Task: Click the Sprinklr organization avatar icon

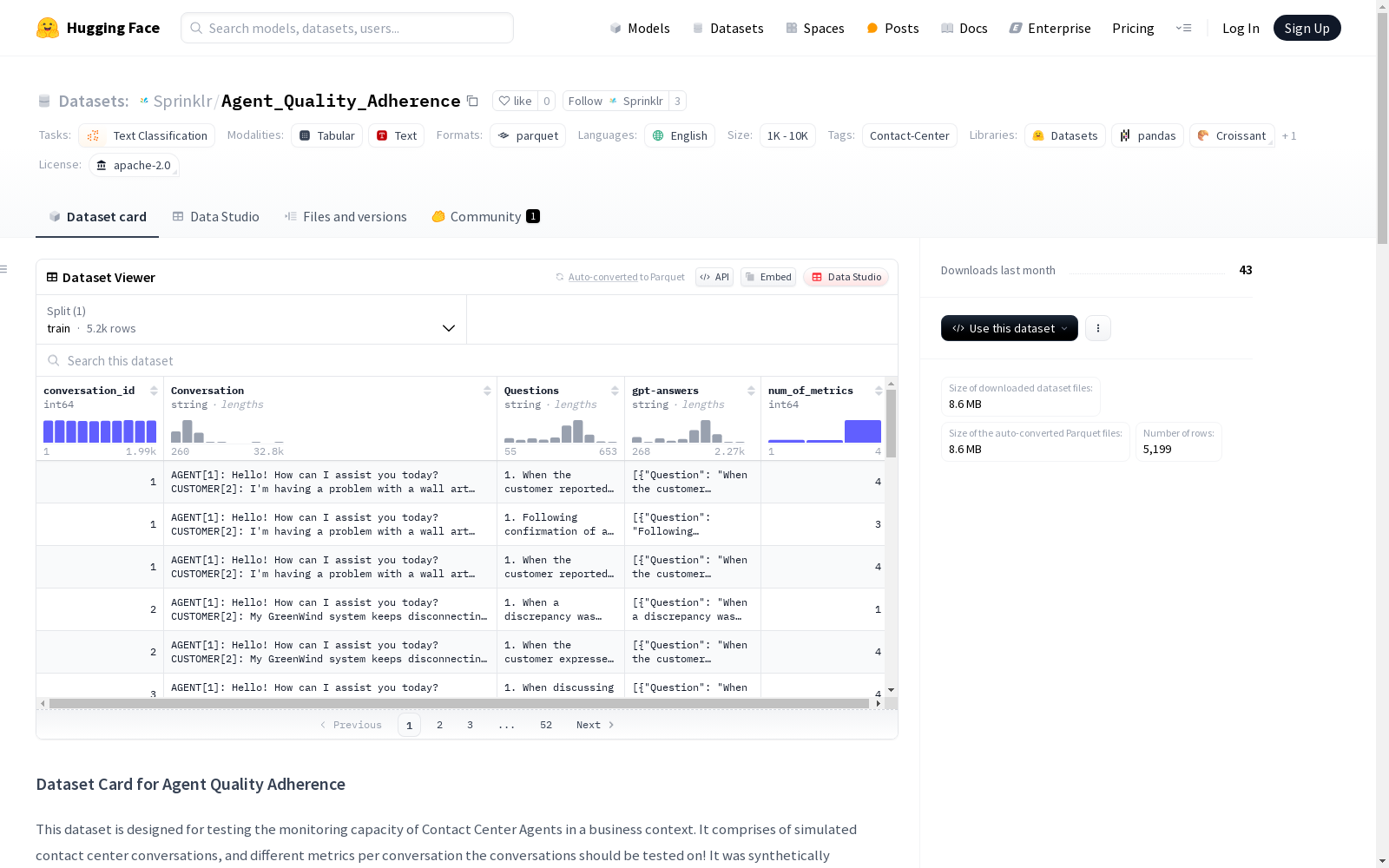Action: [144, 101]
